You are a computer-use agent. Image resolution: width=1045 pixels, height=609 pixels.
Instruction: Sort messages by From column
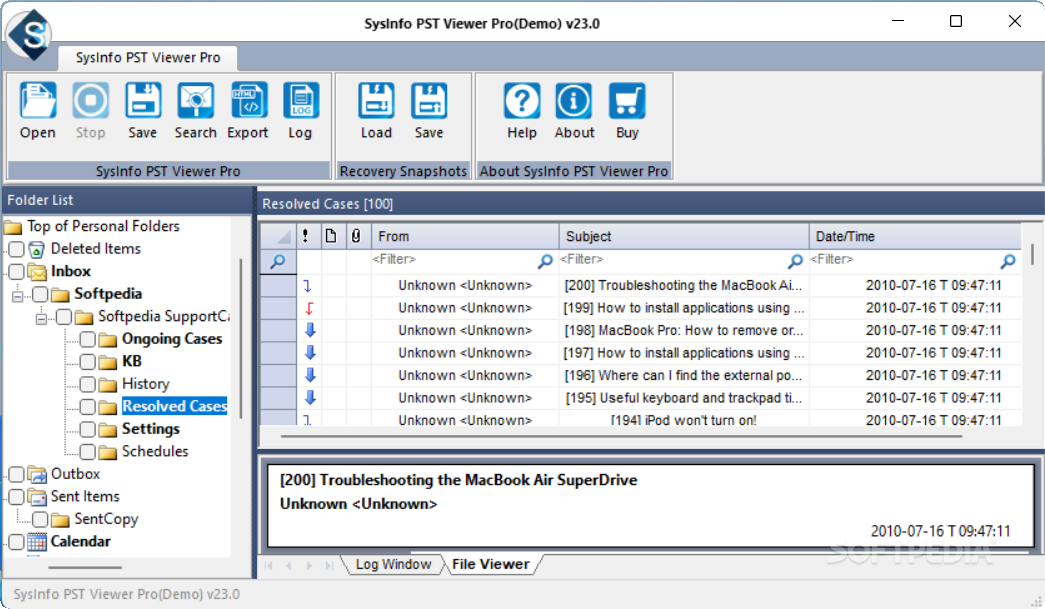(x=465, y=236)
